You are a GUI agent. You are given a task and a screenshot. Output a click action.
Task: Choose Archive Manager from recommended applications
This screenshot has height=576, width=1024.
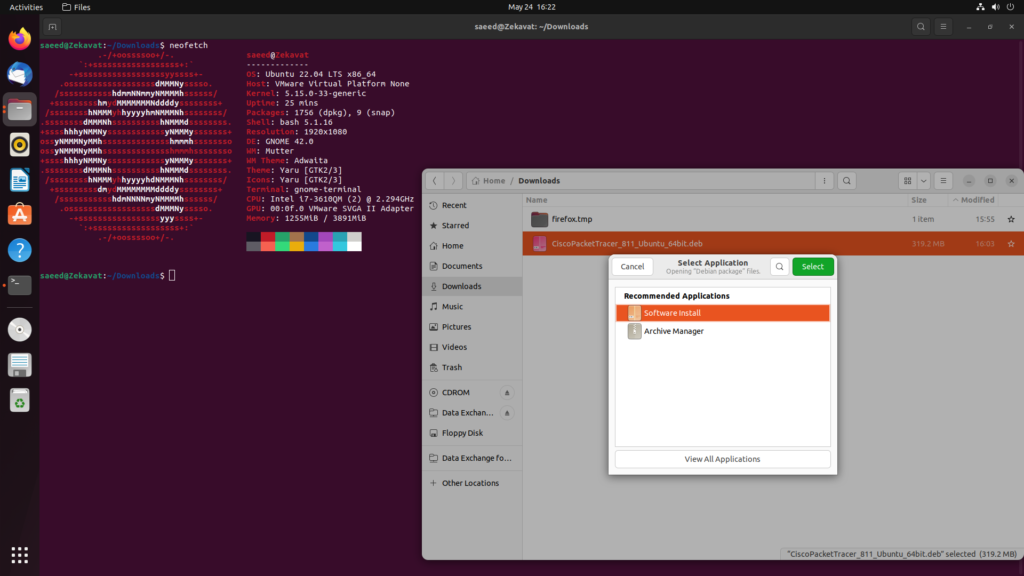point(673,331)
